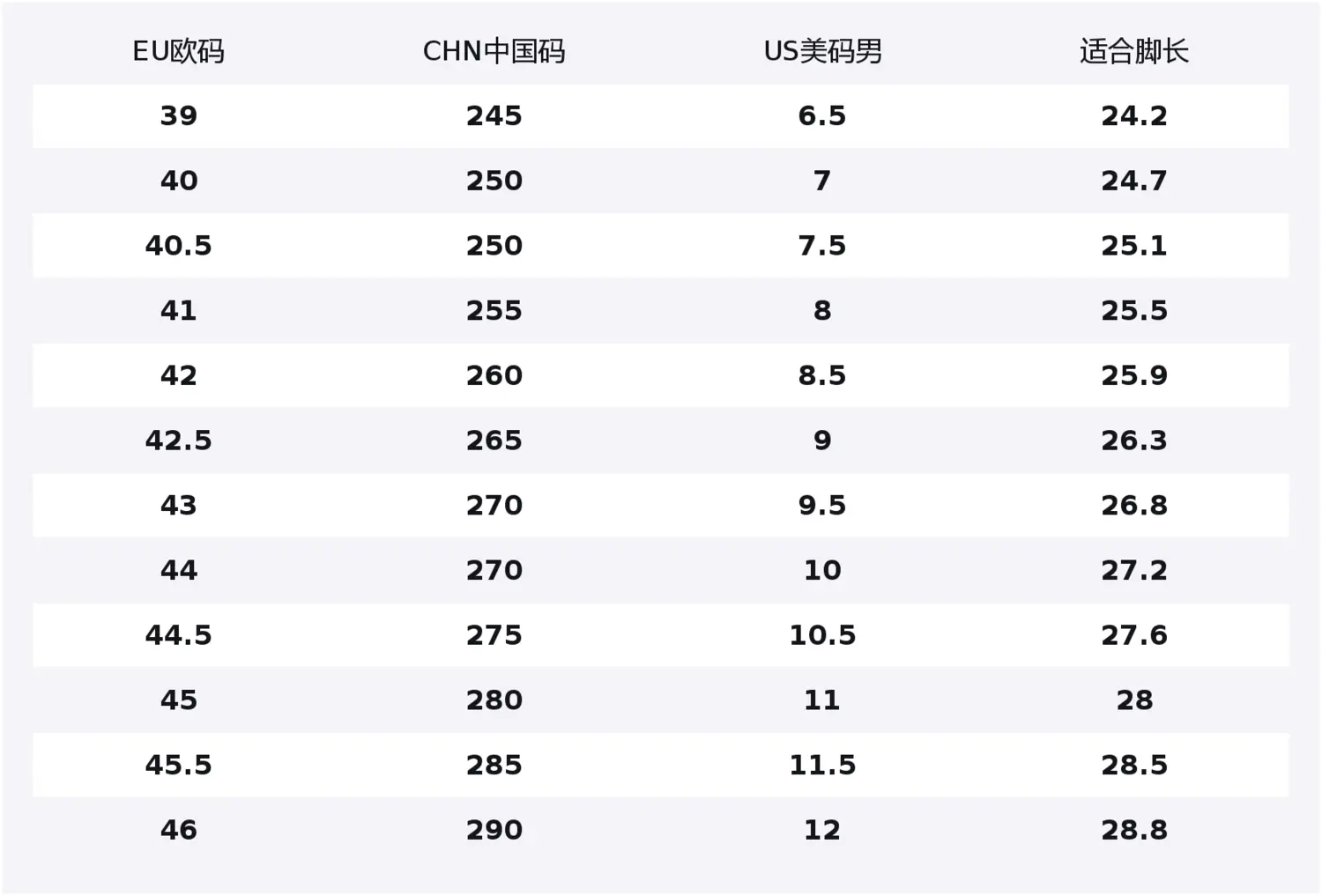
Task: Select EU size 40.5 cell
Action: (178, 246)
